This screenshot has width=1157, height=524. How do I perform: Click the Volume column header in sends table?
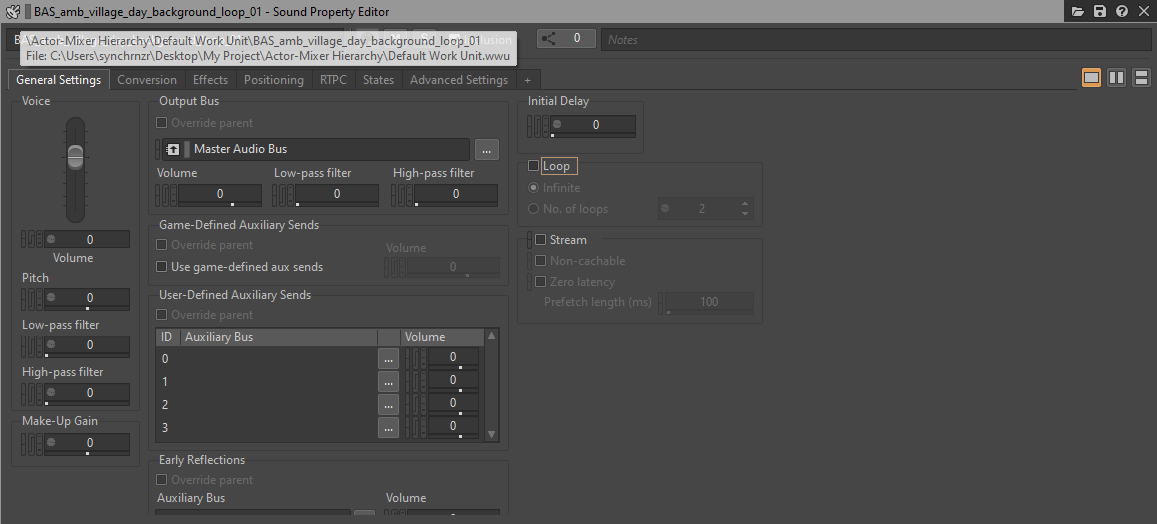pyautogui.click(x=441, y=337)
